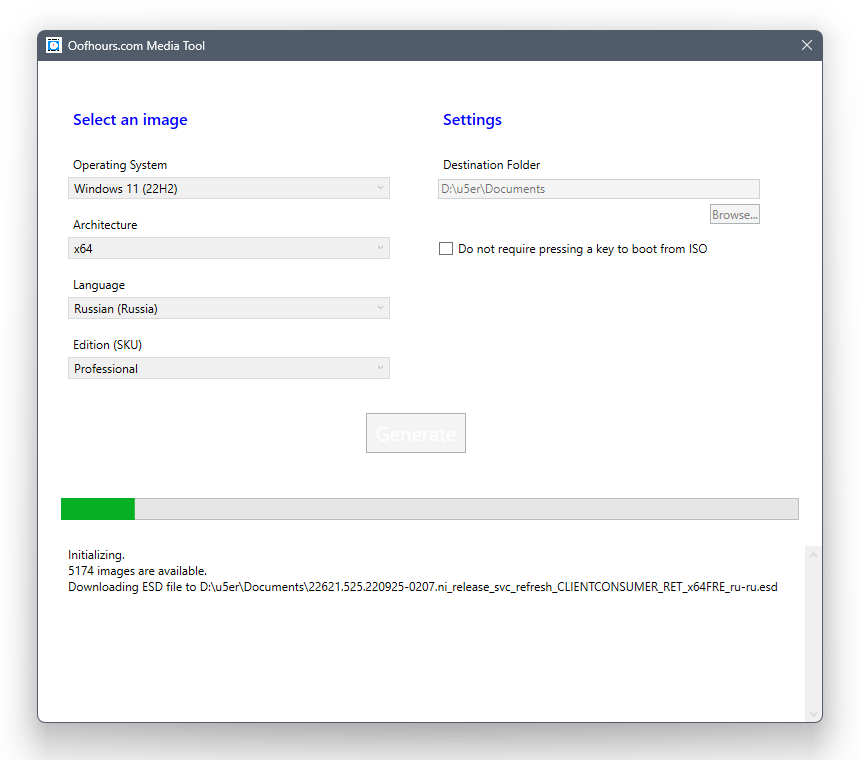Open the Architecture x64 dropdown

[x=229, y=248]
